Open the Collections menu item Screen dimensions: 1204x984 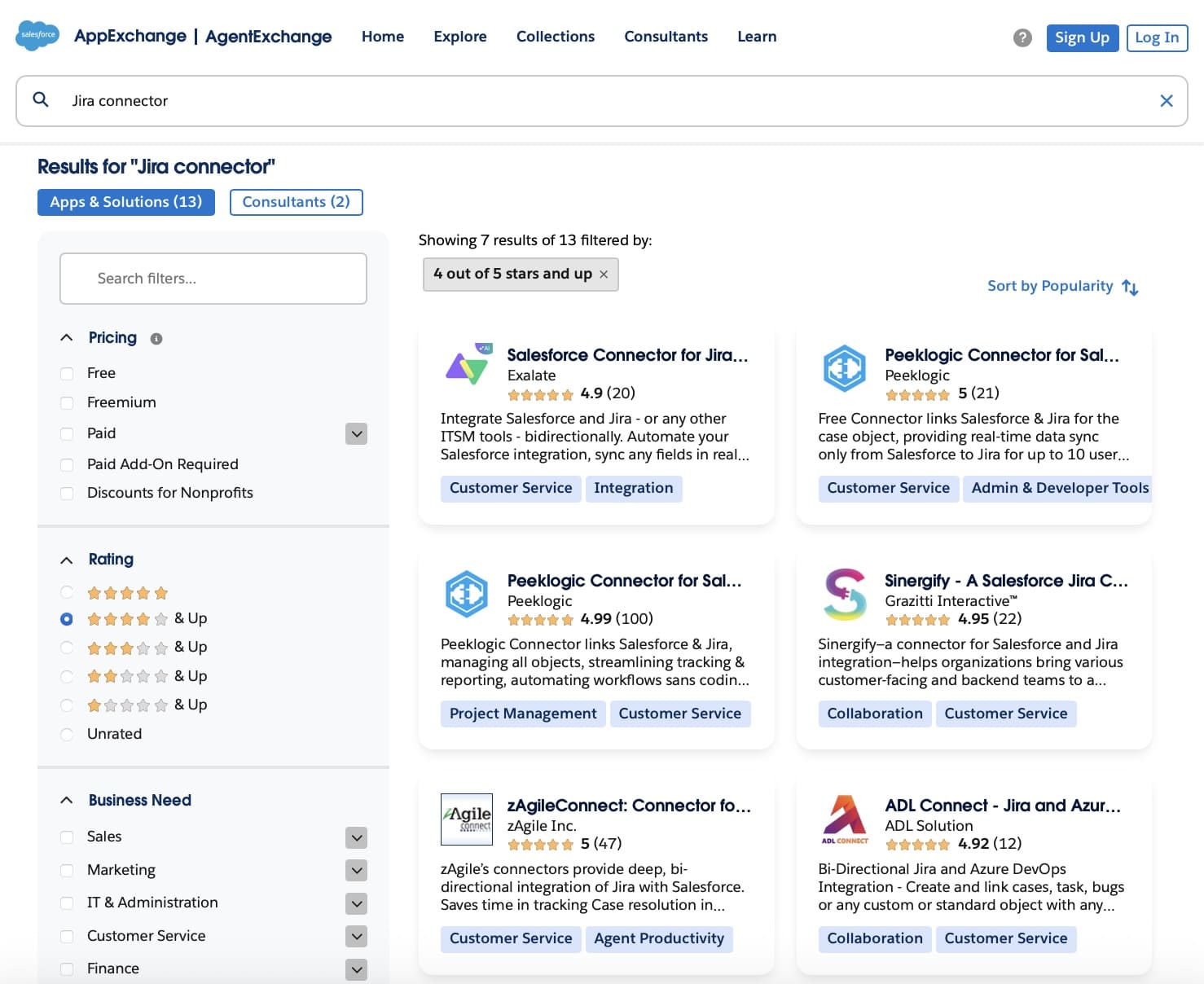click(555, 36)
